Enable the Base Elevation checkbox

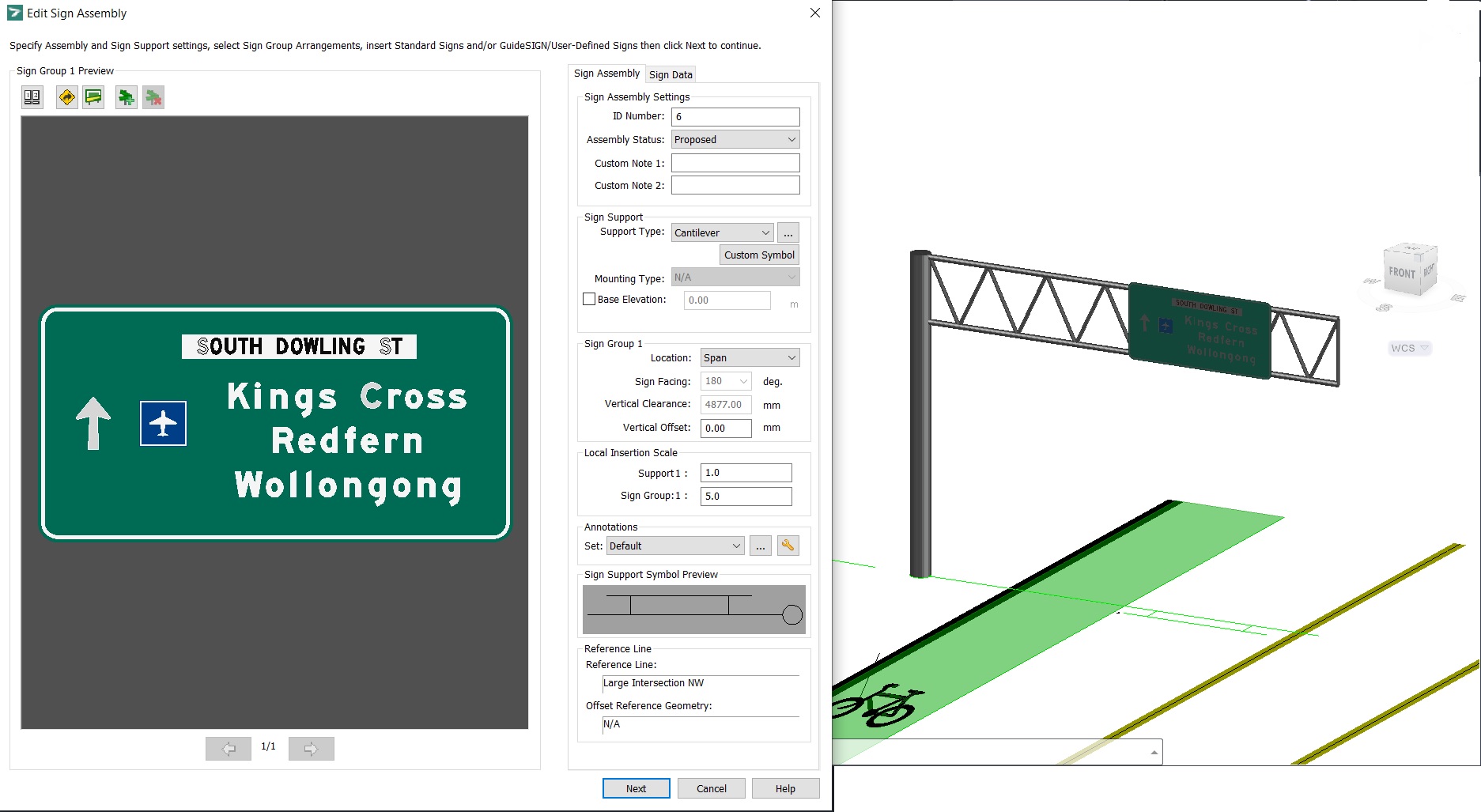(x=588, y=299)
